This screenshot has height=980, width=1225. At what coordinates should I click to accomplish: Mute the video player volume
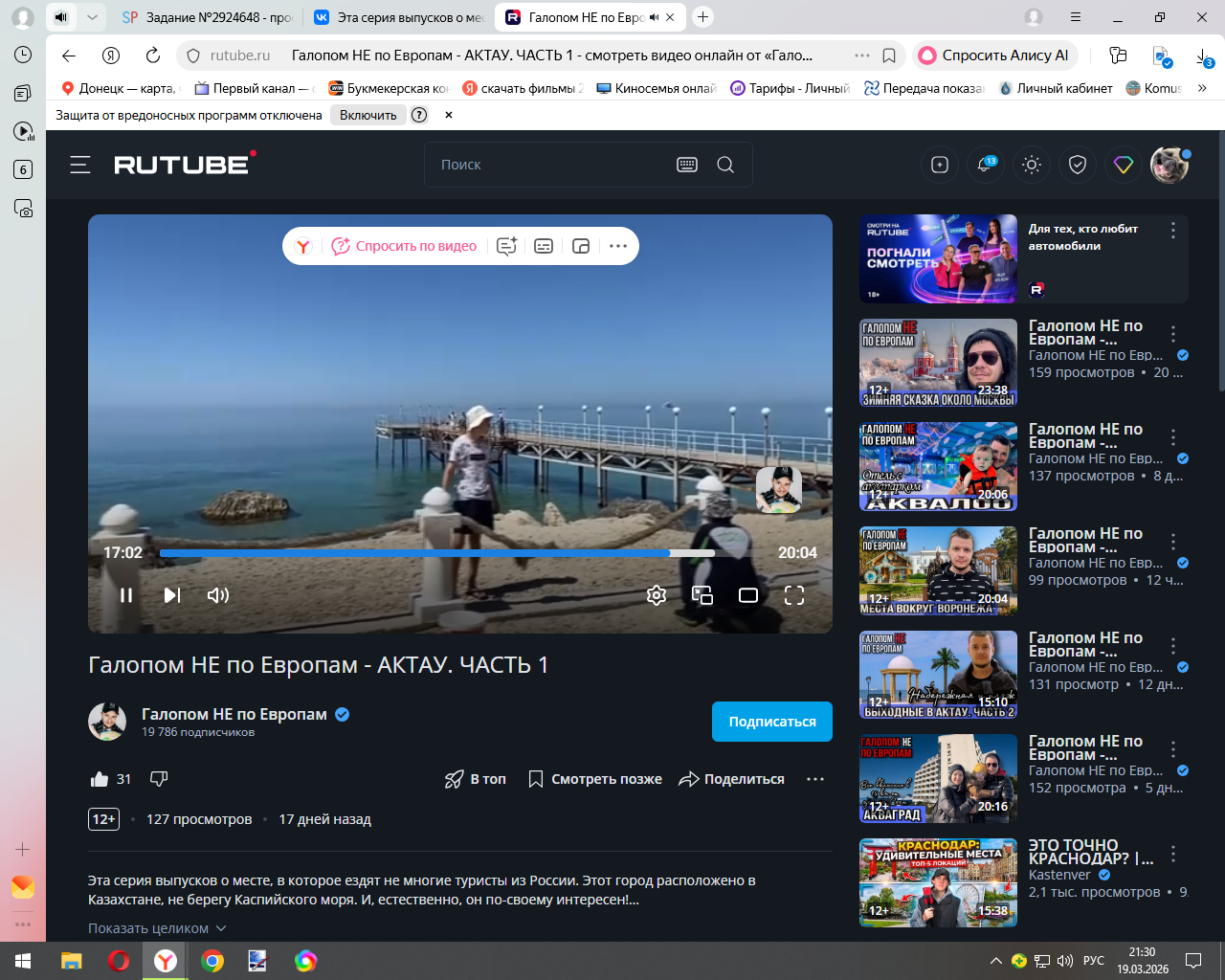[x=218, y=595]
